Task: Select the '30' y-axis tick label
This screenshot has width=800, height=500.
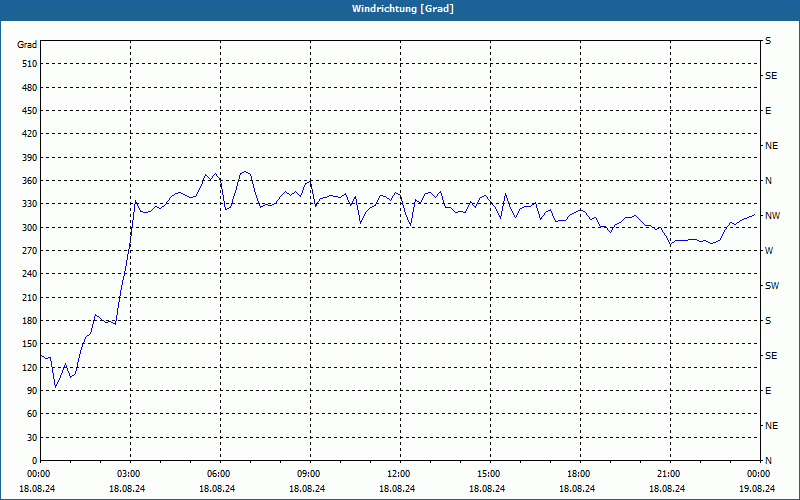Action: 32,438
